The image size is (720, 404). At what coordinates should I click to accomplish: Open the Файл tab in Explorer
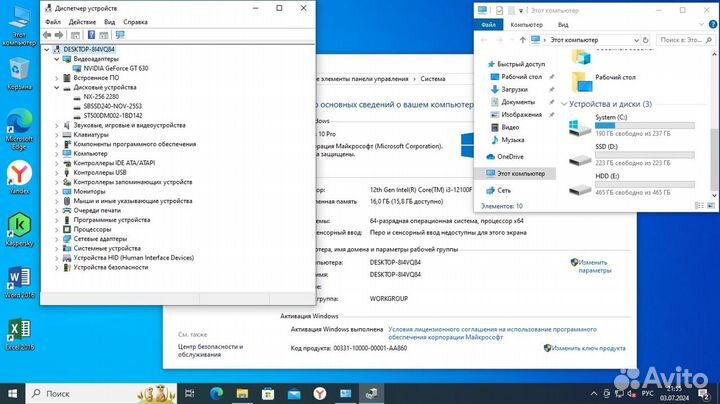(488, 24)
